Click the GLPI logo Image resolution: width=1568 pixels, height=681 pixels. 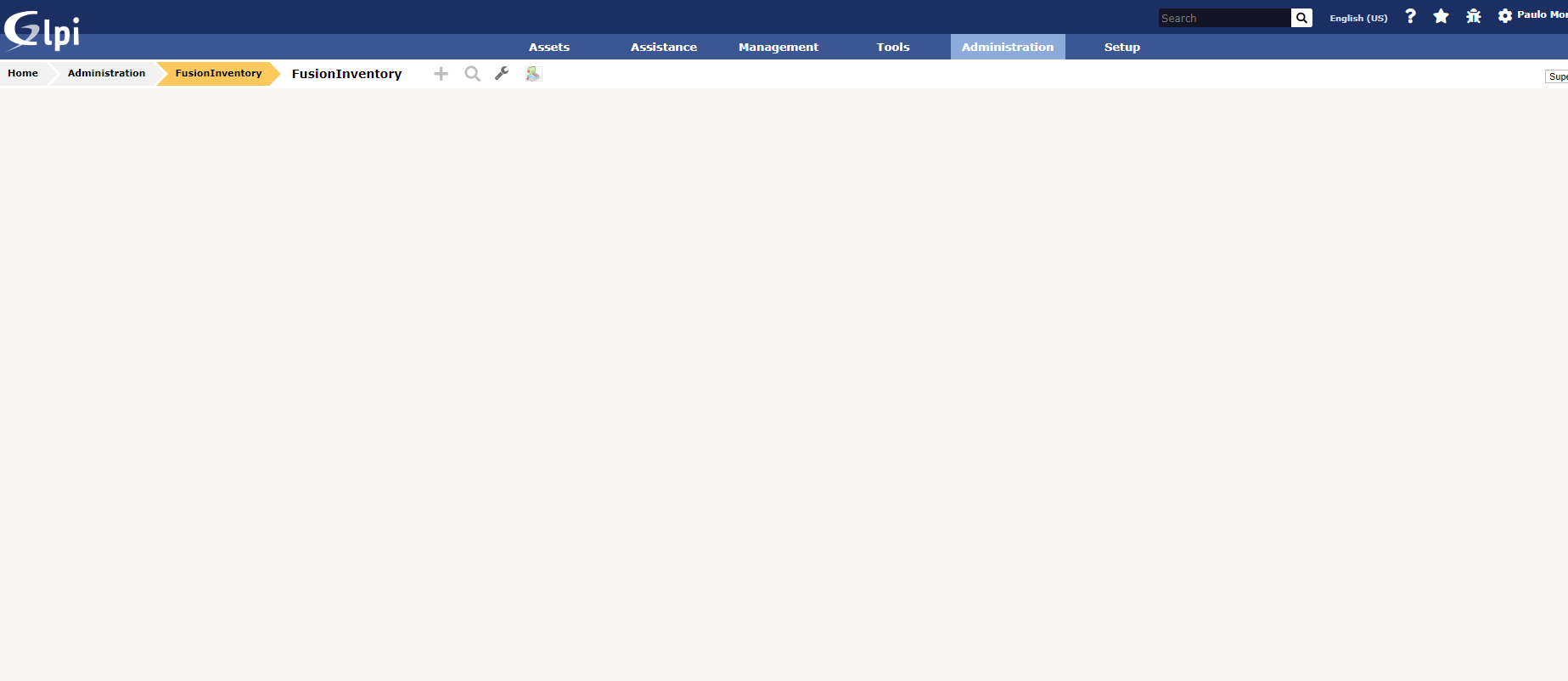pyautogui.click(x=42, y=31)
